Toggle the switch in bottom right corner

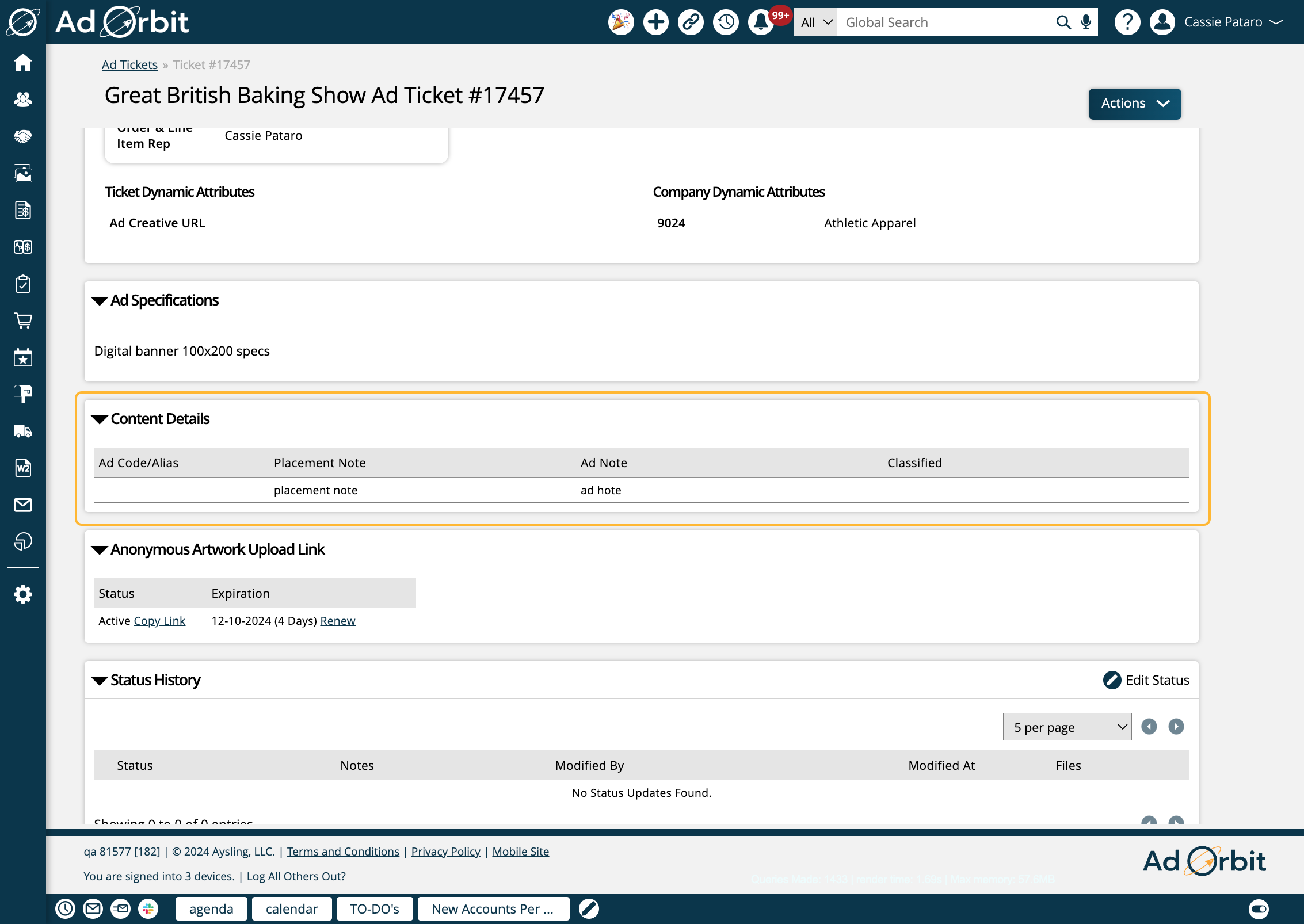[x=1259, y=909]
